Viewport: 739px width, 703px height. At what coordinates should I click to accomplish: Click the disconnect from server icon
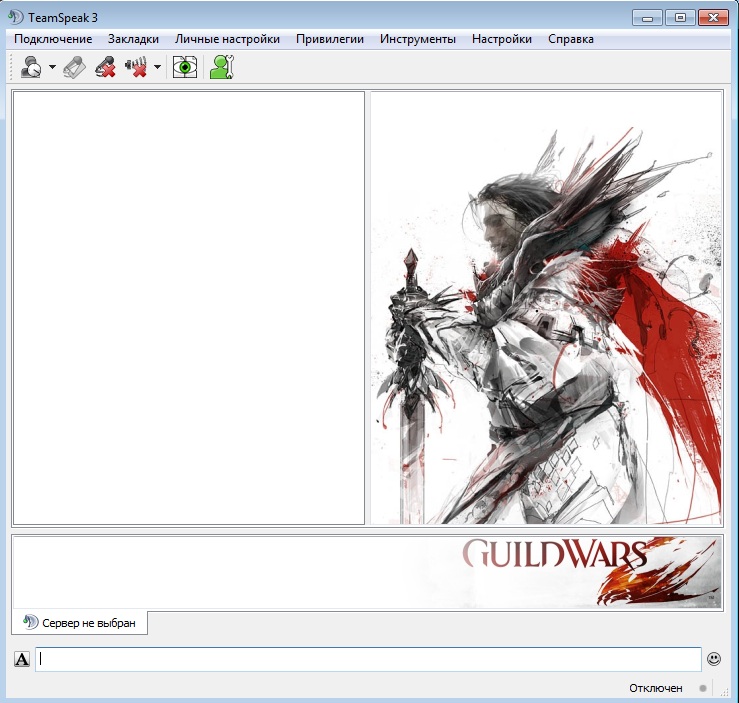(x=106, y=67)
